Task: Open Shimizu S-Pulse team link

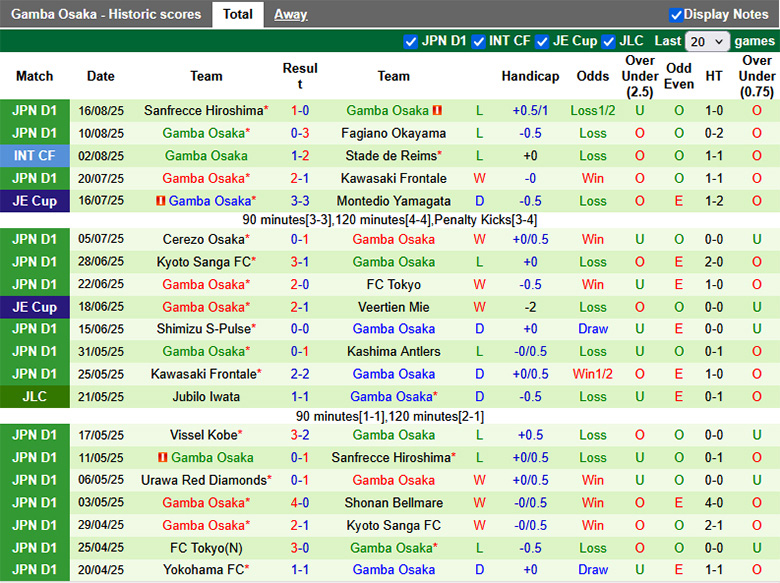Action: 206,329
